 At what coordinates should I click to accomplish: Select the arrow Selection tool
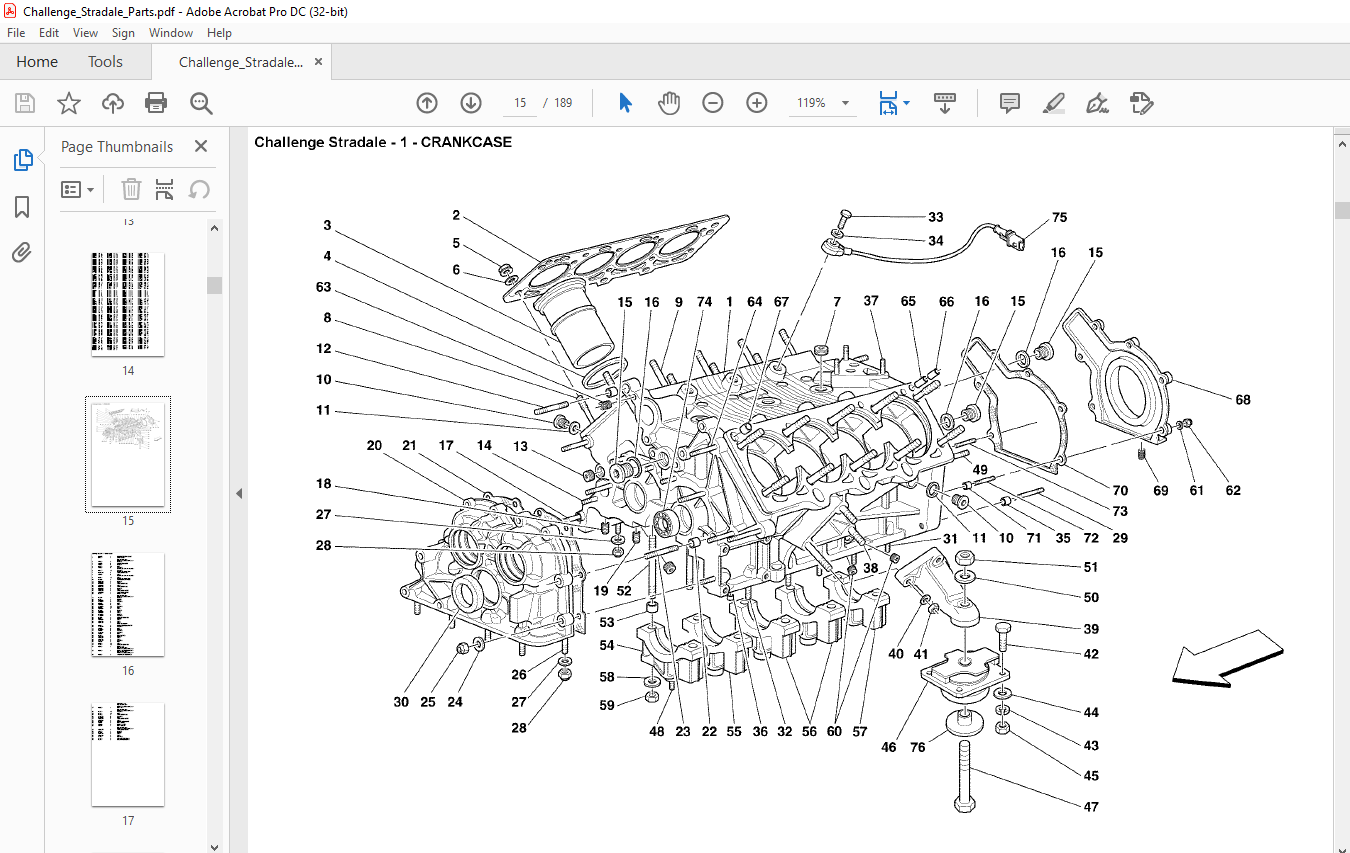(625, 103)
